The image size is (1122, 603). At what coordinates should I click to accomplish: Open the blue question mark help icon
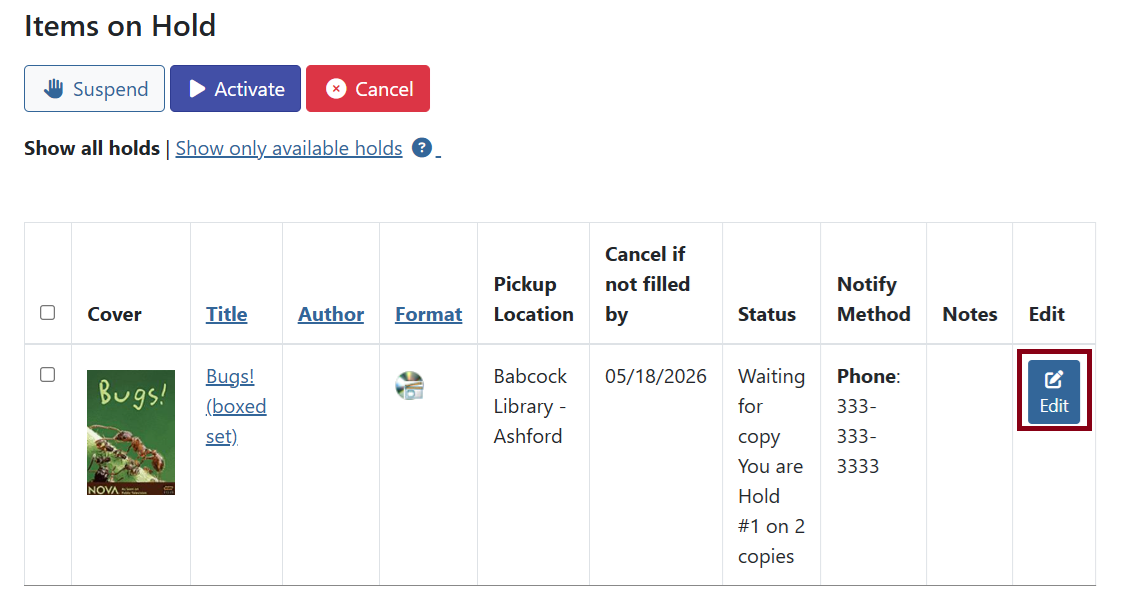click(422, 148)
